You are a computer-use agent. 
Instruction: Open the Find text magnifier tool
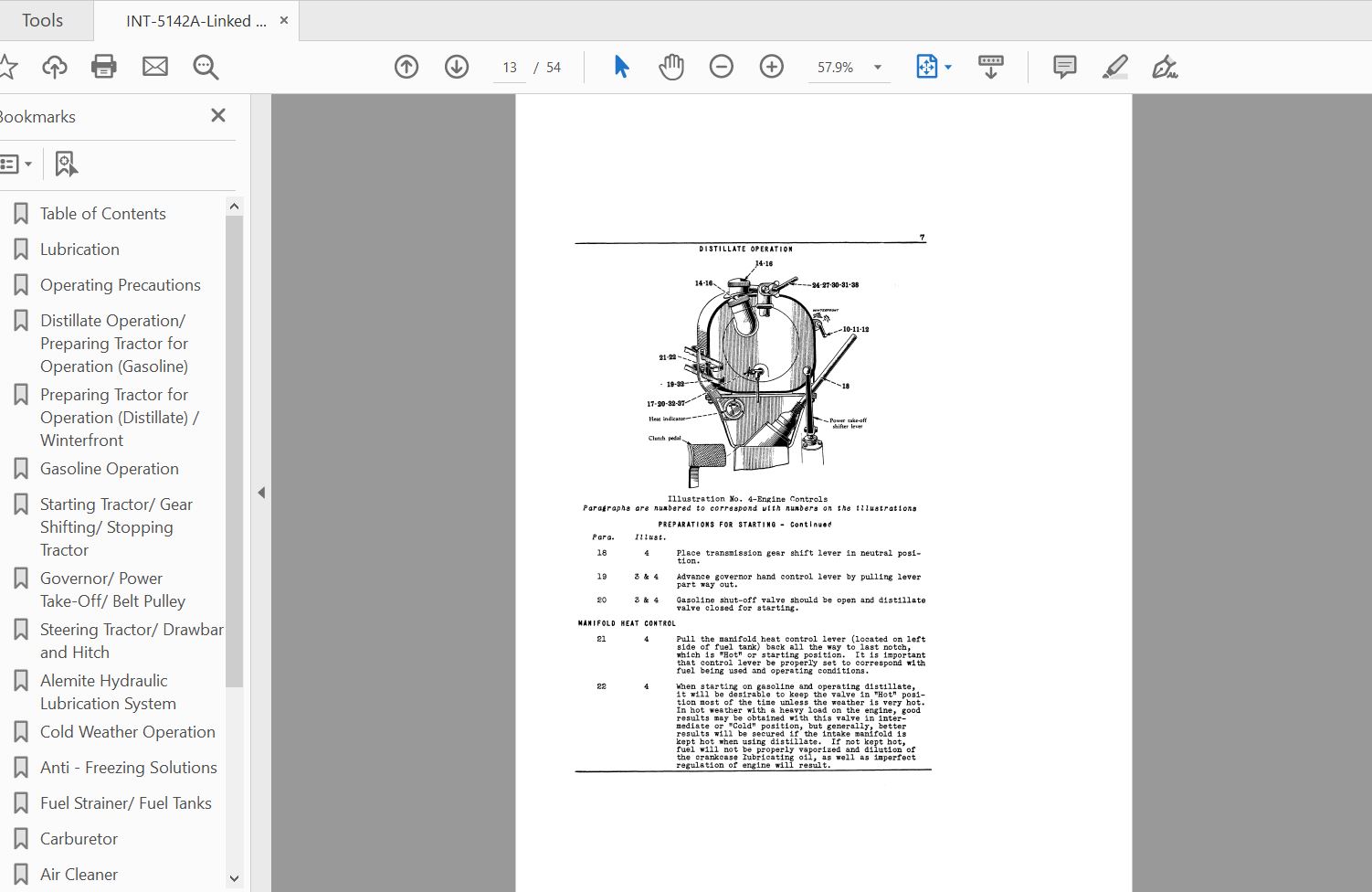coord(206,67)
